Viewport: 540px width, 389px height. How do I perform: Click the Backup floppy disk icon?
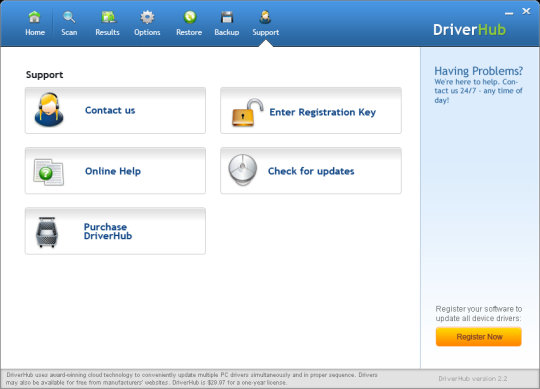pyautogui.click(x=227, y=17)
